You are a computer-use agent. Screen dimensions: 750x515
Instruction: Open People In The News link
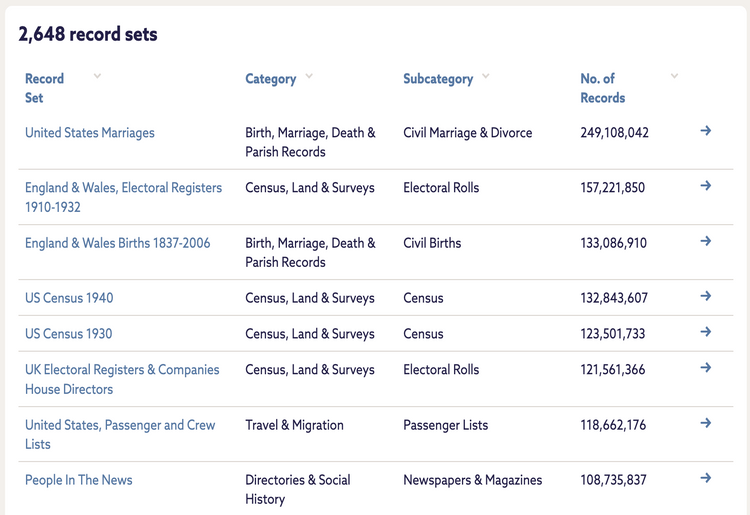click(79, 480)
